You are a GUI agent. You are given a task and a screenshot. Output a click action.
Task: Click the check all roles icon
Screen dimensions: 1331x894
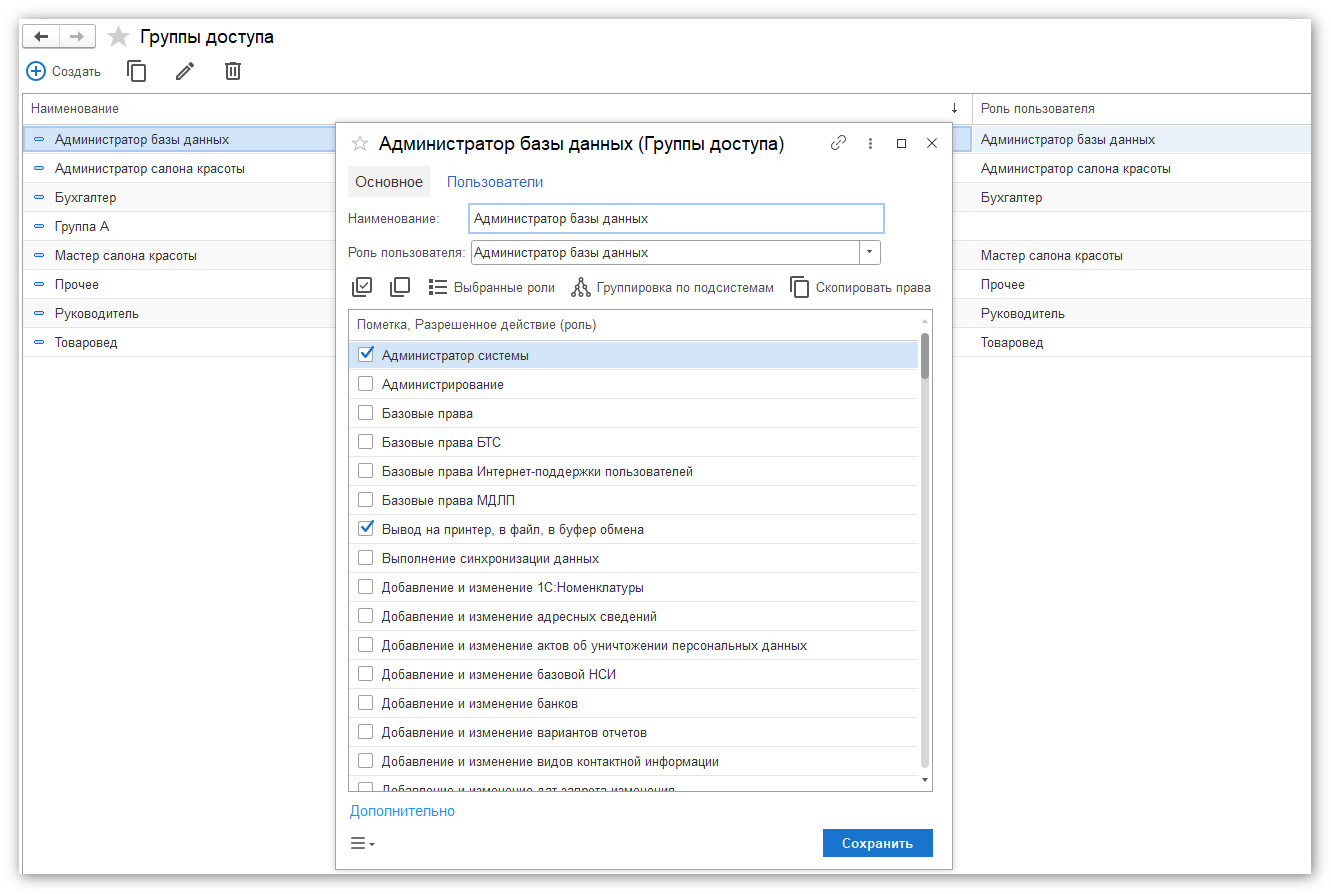tap(362, 287)
